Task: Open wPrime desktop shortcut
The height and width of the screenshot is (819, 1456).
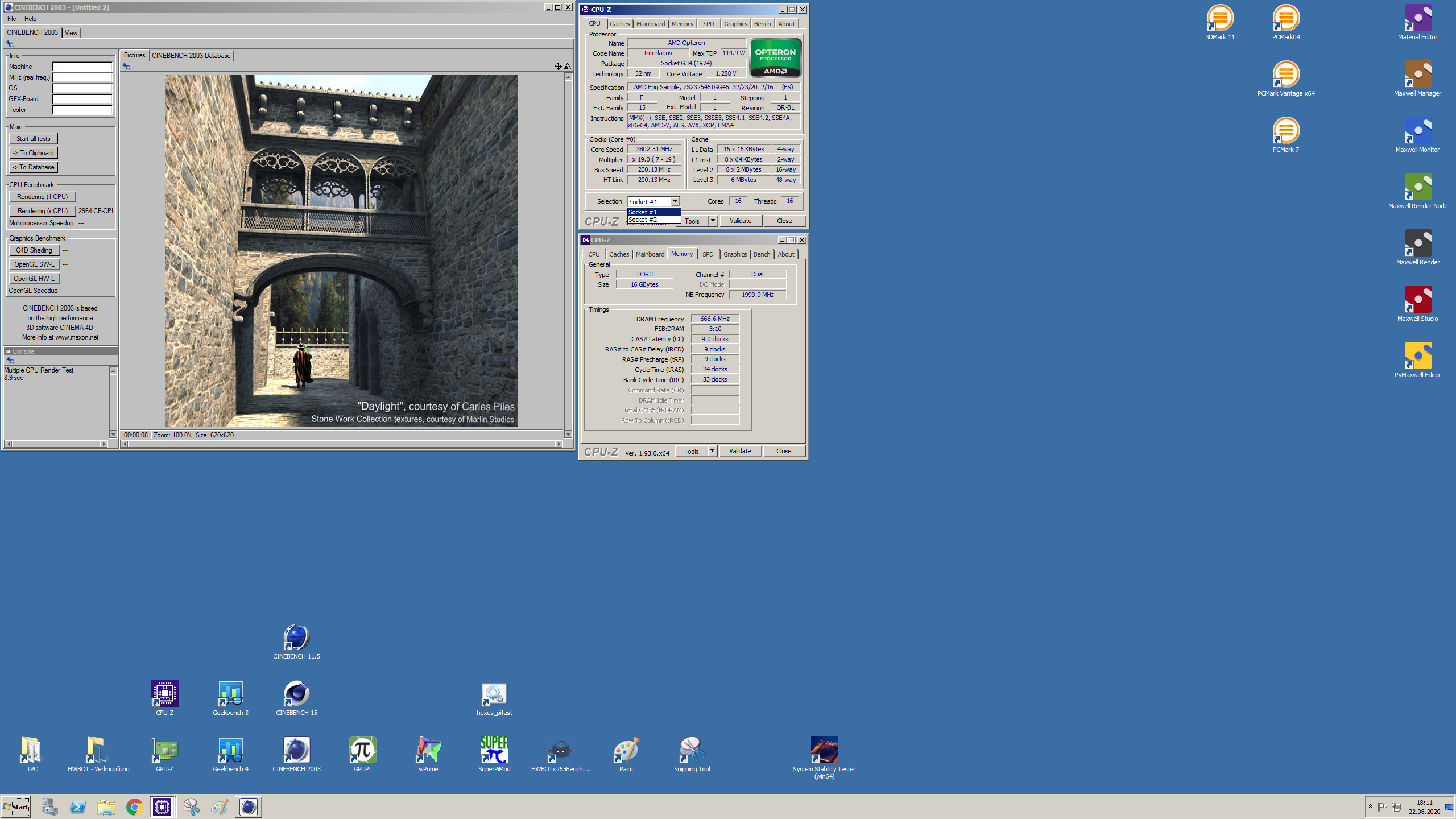Action: tap(428, 754)
